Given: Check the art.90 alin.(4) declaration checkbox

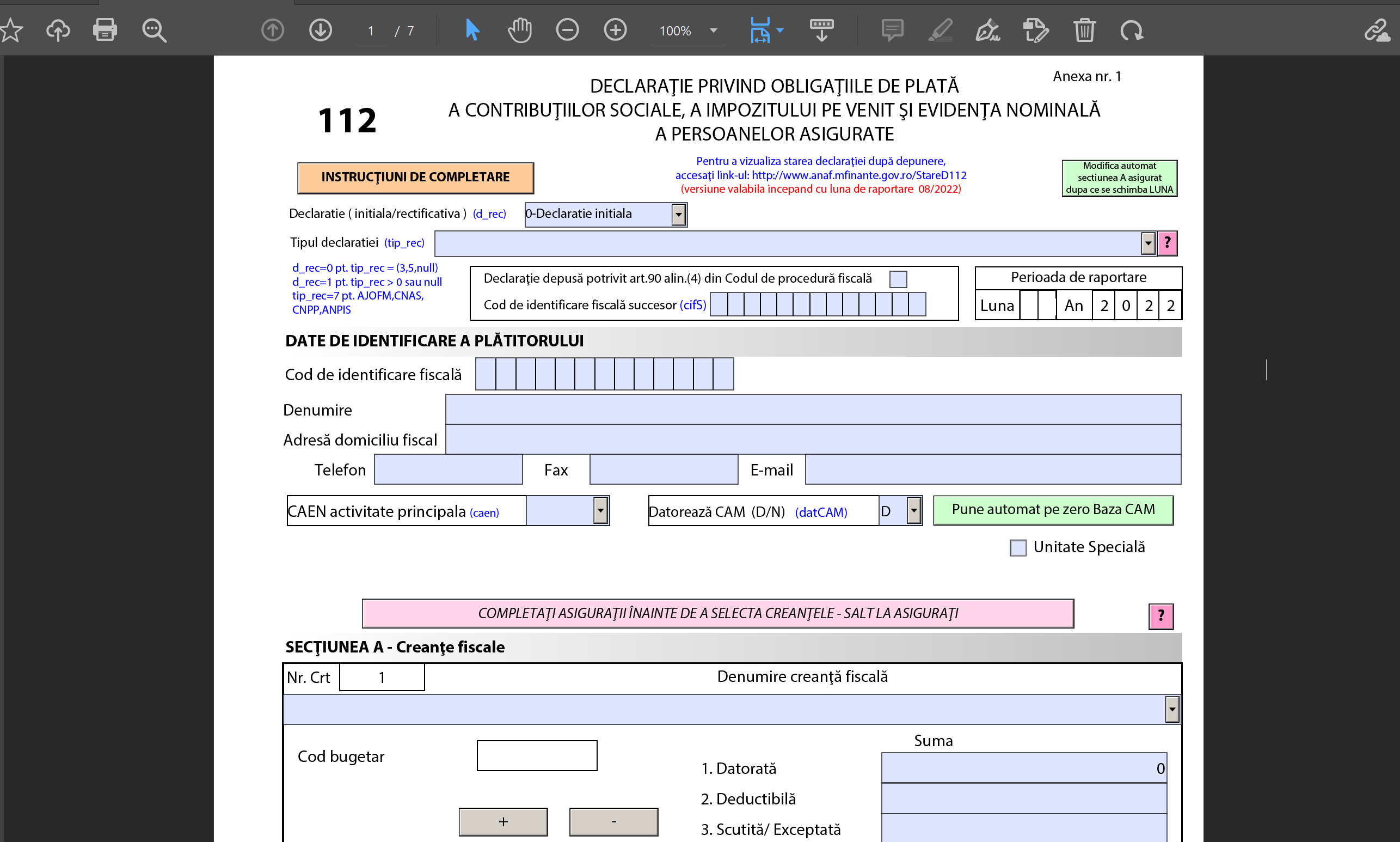Looking at the screenshot, I should [x=898, y=279].
